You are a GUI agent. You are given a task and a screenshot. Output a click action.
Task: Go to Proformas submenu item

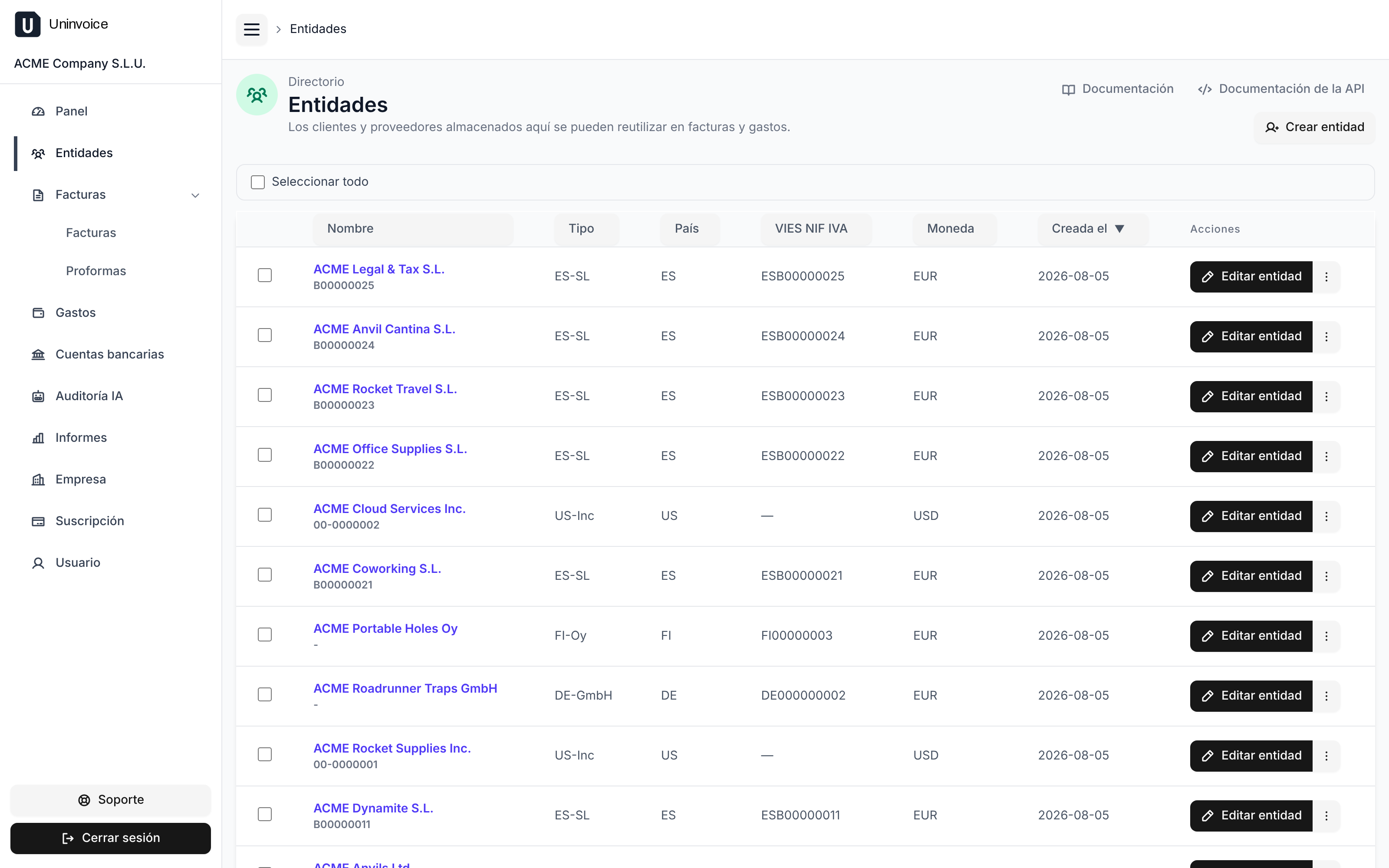(x=96, y=271)
